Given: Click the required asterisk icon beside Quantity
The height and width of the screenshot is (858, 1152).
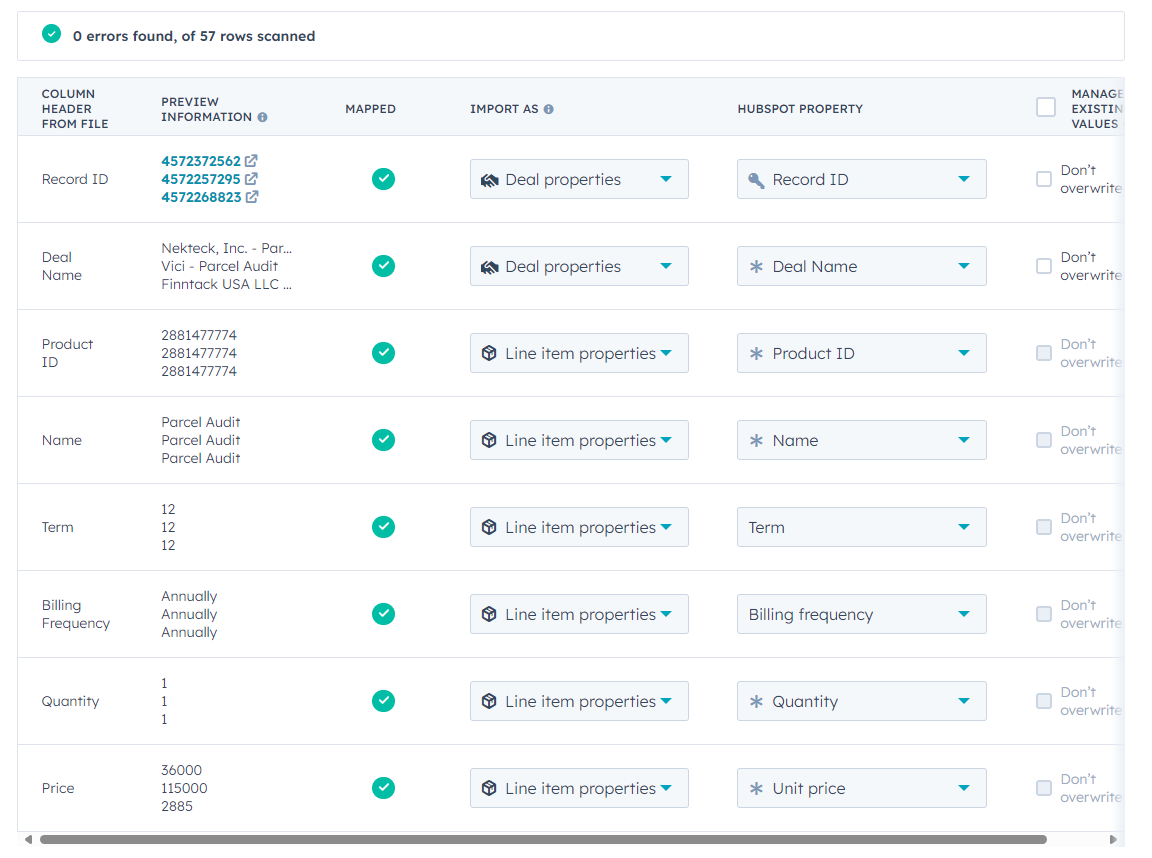Looking at the screenshot, I should click(756, 701).
